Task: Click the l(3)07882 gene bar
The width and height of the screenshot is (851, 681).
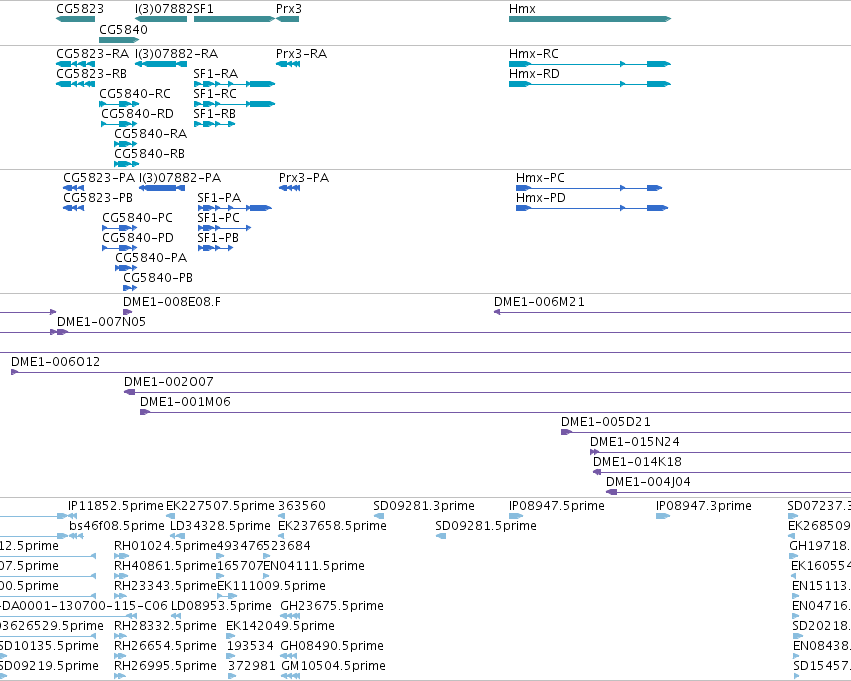Action: (161, 19)
